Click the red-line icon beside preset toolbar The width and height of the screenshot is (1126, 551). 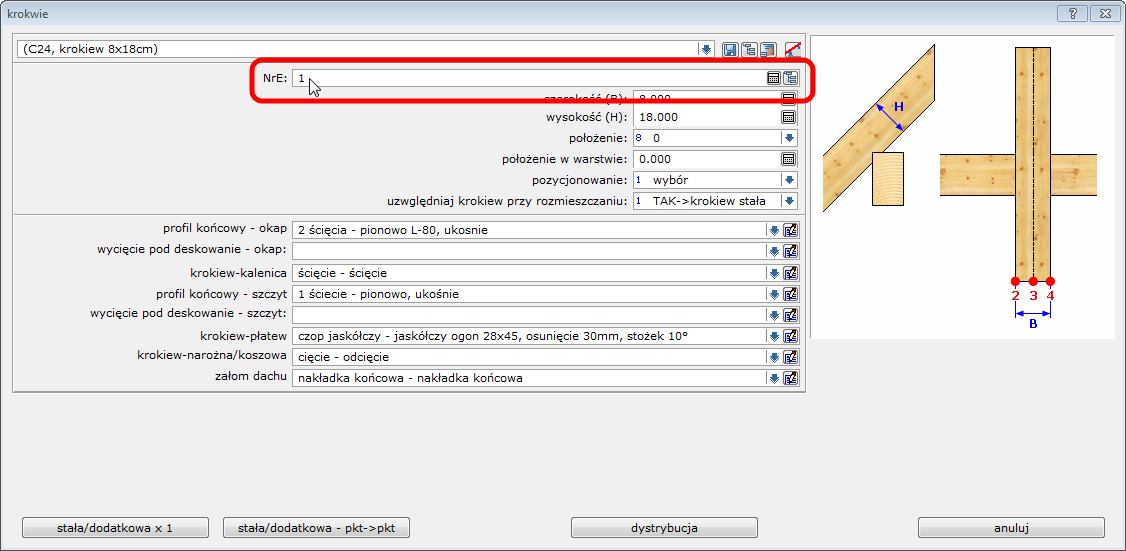[793, 49]
